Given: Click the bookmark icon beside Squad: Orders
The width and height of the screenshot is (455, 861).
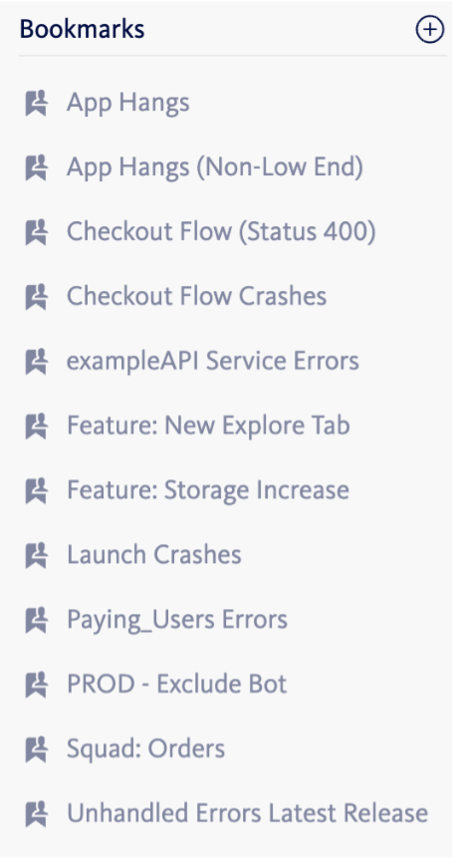Looking at the screenshot, I should click(x=36, y=750).
